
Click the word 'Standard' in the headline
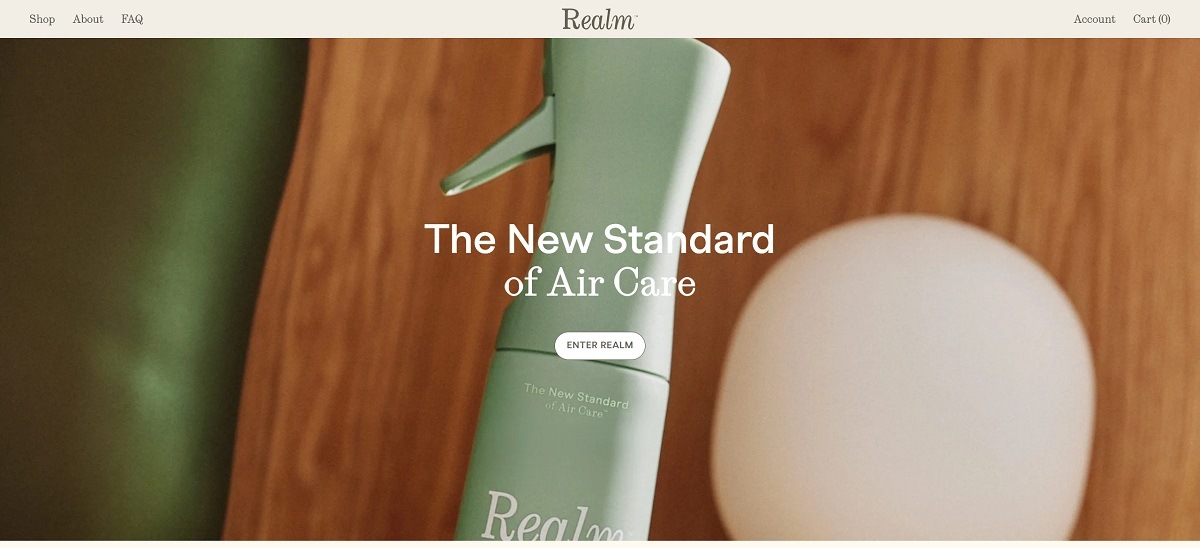point(689,240)
